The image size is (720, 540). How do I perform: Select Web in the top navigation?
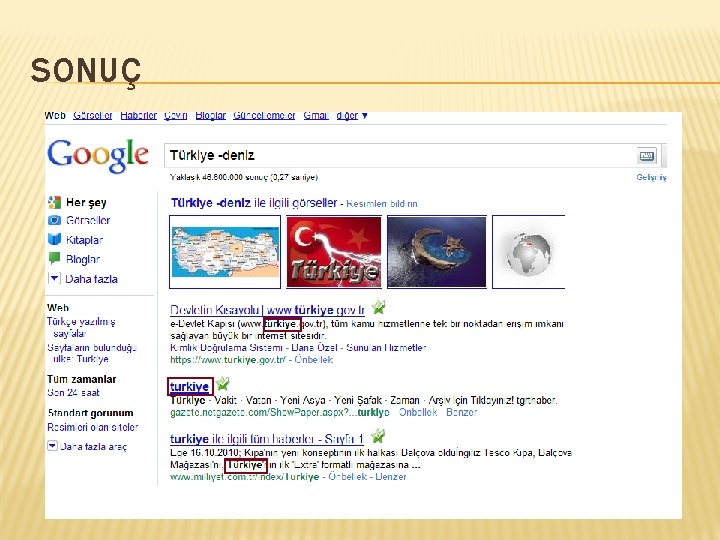pos(55,116)
